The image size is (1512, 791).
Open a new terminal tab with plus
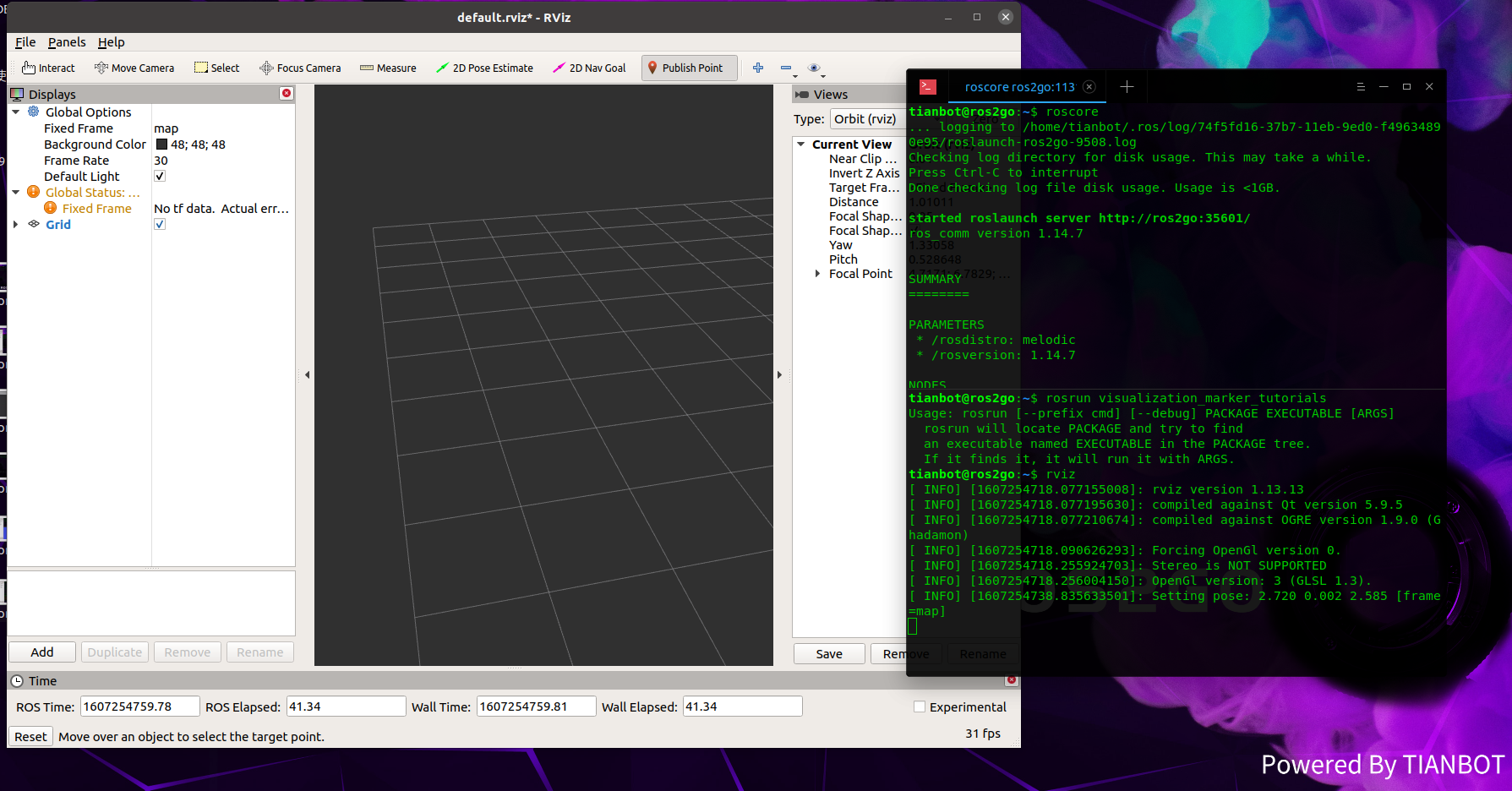tap(1127, 86)
